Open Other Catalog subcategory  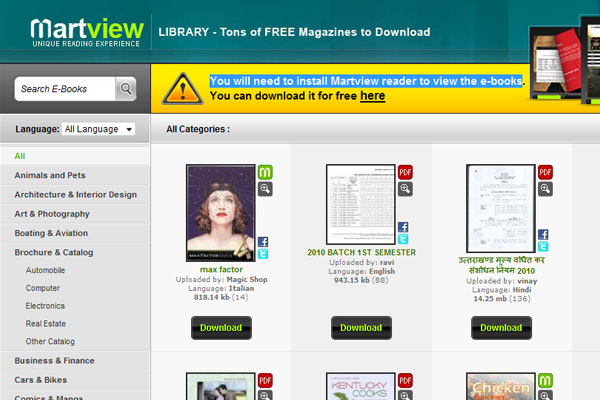click(x=50, y=341)
